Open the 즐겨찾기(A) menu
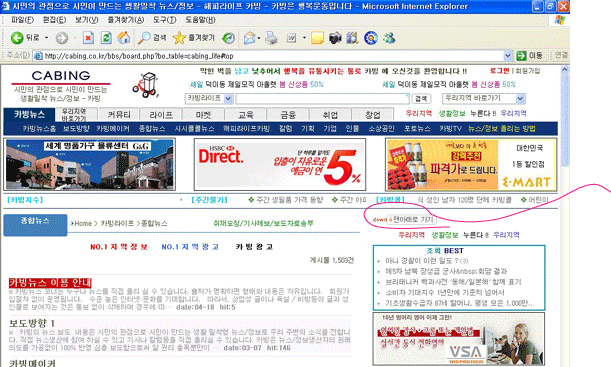 tap(126, 19)
